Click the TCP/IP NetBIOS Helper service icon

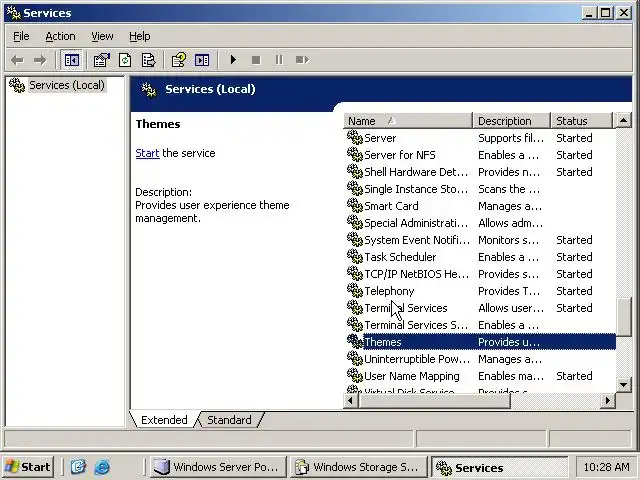pyautogui.click(x=355, y=274)
